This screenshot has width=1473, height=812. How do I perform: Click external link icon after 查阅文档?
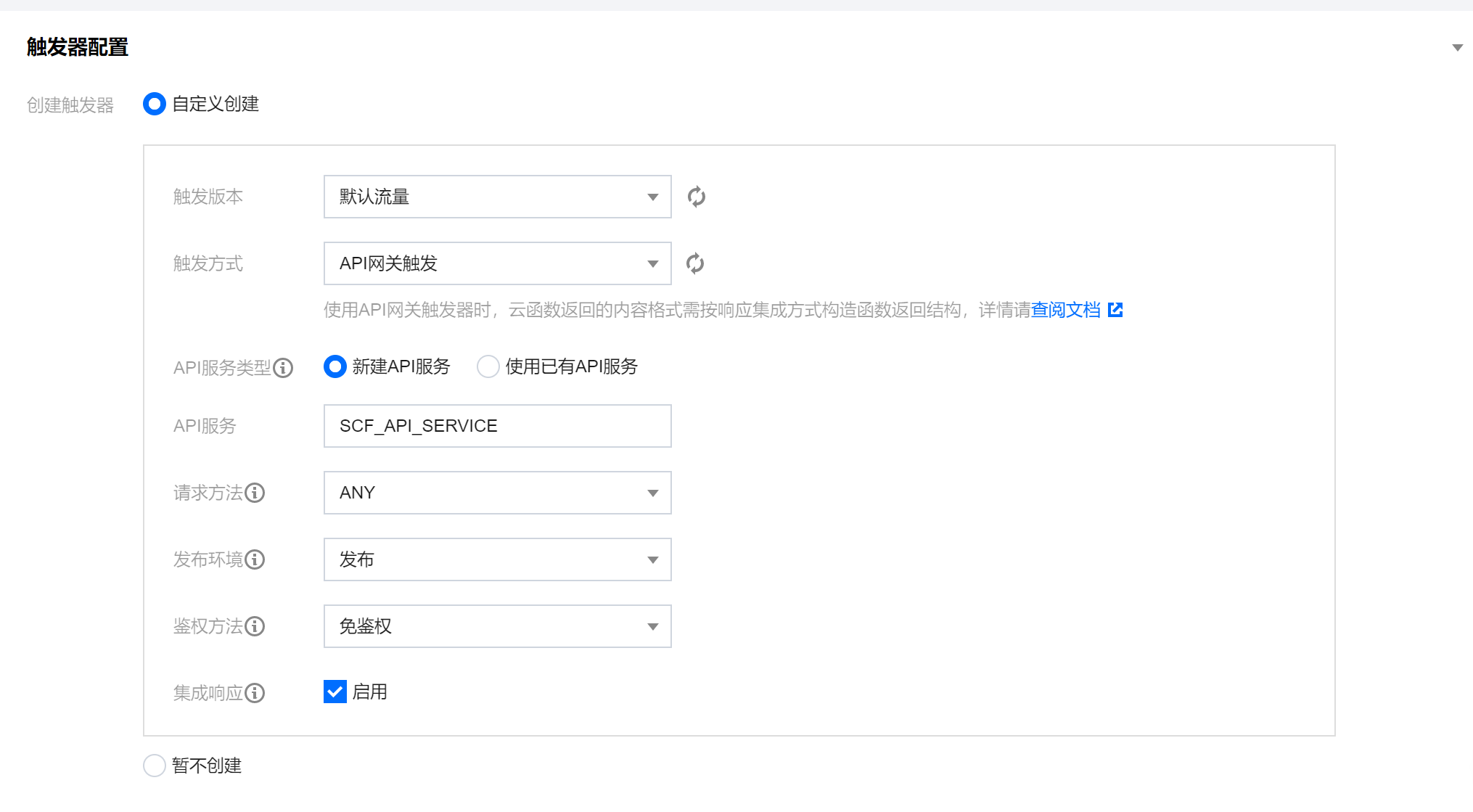pyautogui.click(x=1115, y=310)
